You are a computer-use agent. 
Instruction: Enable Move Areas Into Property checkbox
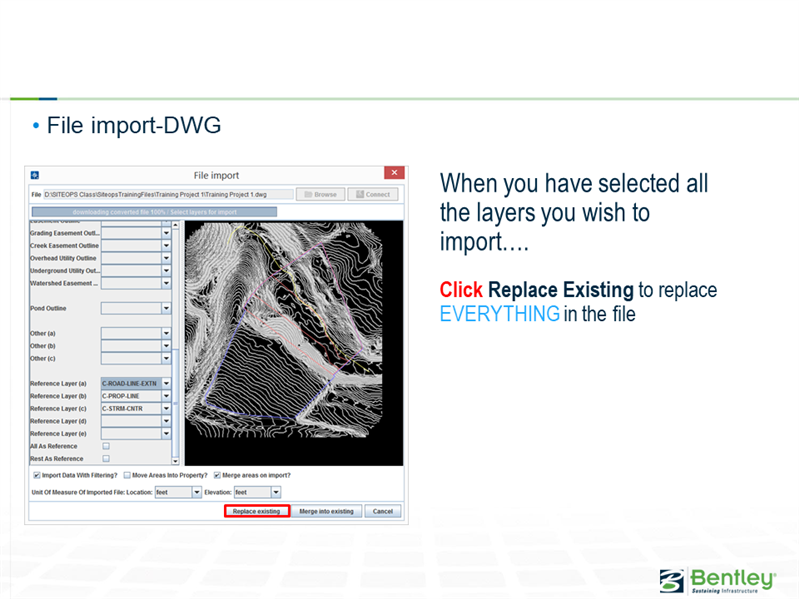127,475
